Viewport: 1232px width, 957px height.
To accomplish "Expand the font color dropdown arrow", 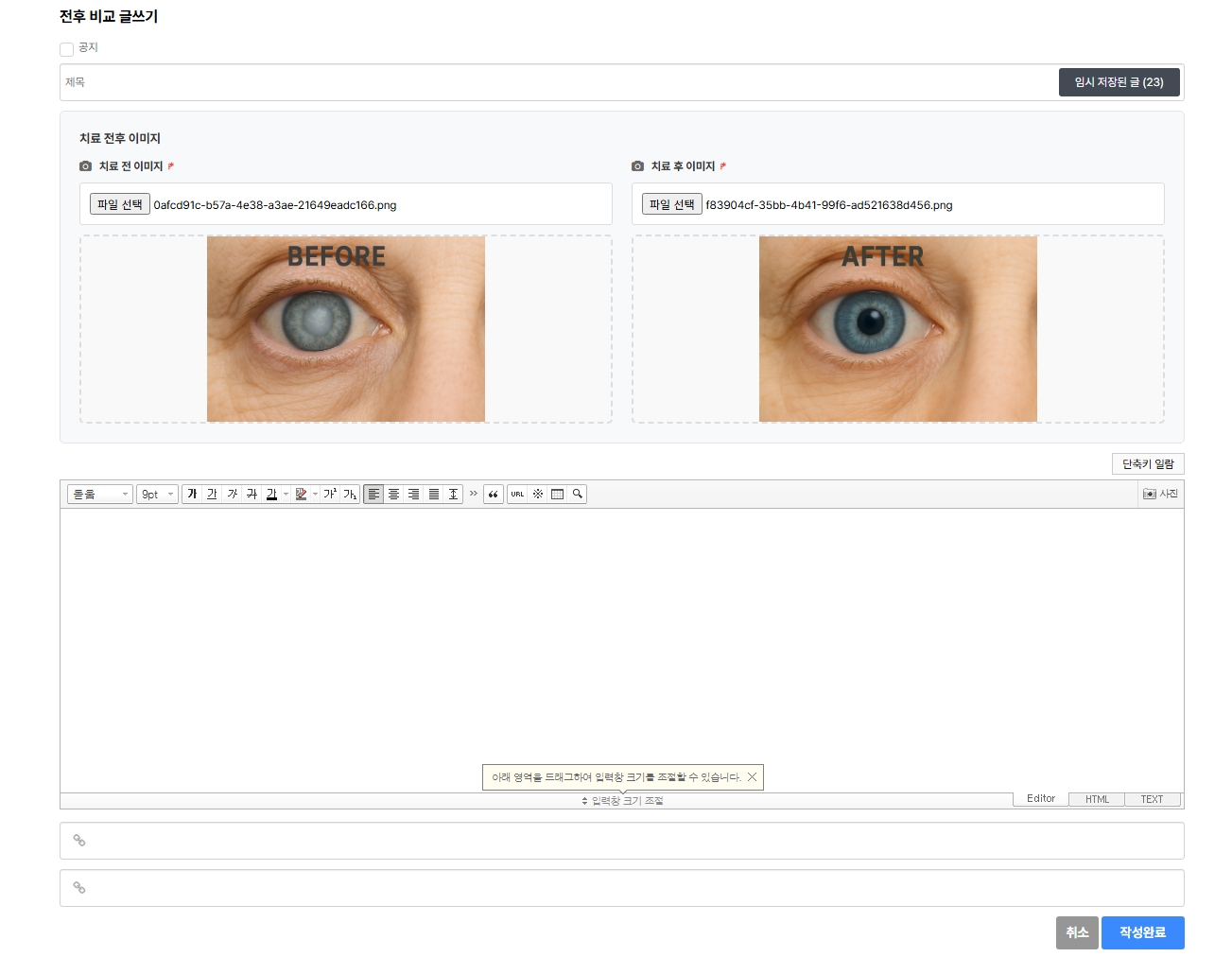I will point(286,494).
